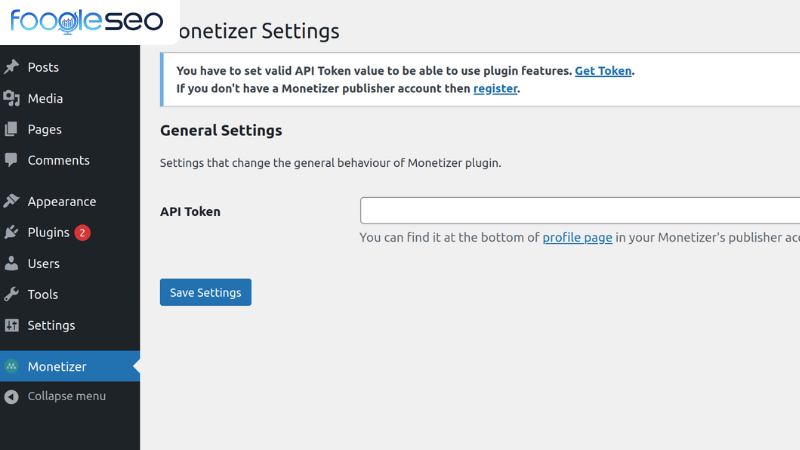Click the Posts pin icon
800x450 pixels.
coord(12,67)
